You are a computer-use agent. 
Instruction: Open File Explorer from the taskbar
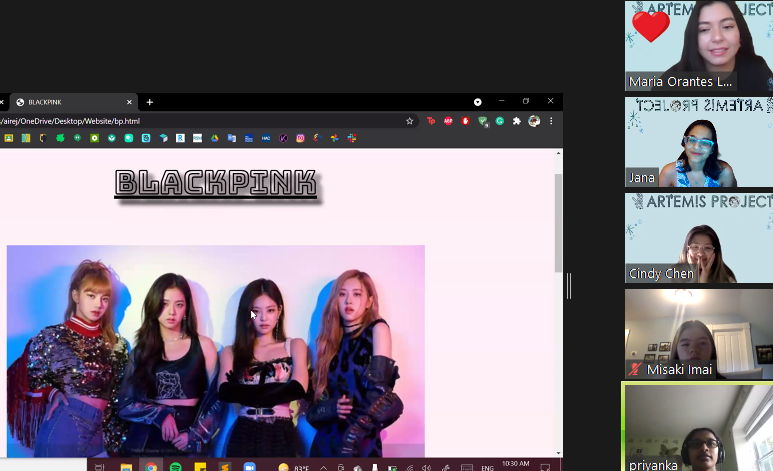pos(126,467)
